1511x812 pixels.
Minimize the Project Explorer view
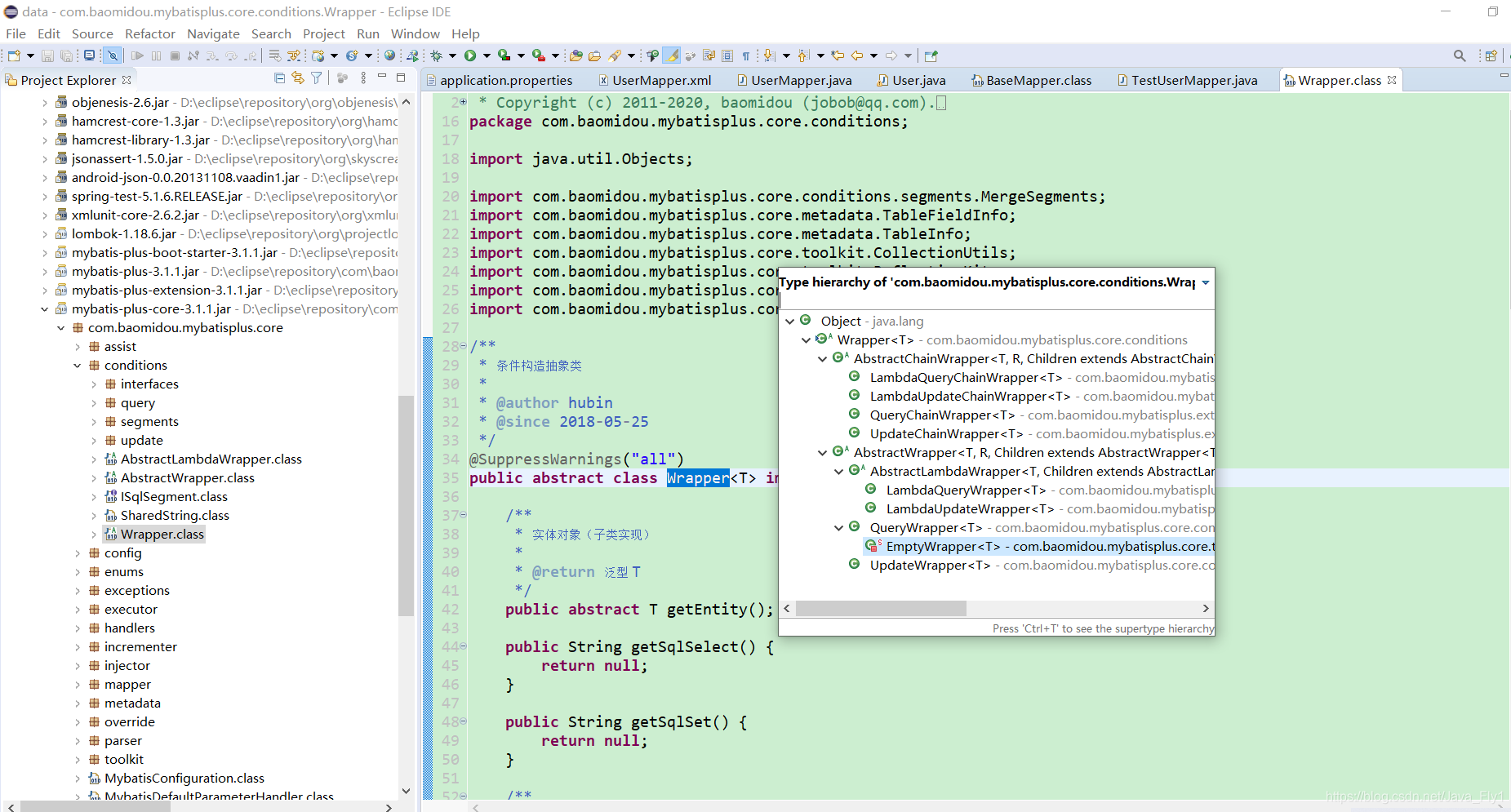pyautogui.click(x=381, y=77)
